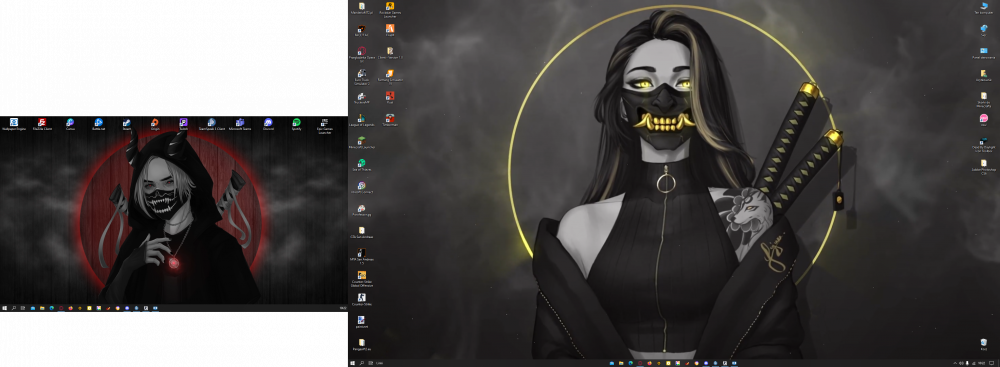Launch the Discord desktop shortcut
Image resolution: width=1000 pixels, height=367 pixels.
[x=268, y=124]
